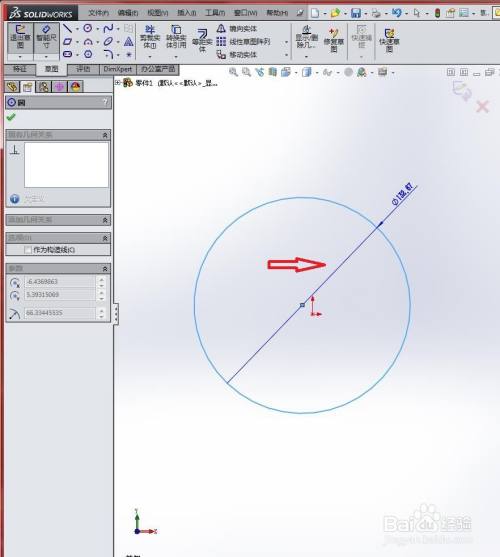Select the Spline sketch tool
Image resolution: width=500 pixels, height=557 pixels.
(x=108, y=28)
